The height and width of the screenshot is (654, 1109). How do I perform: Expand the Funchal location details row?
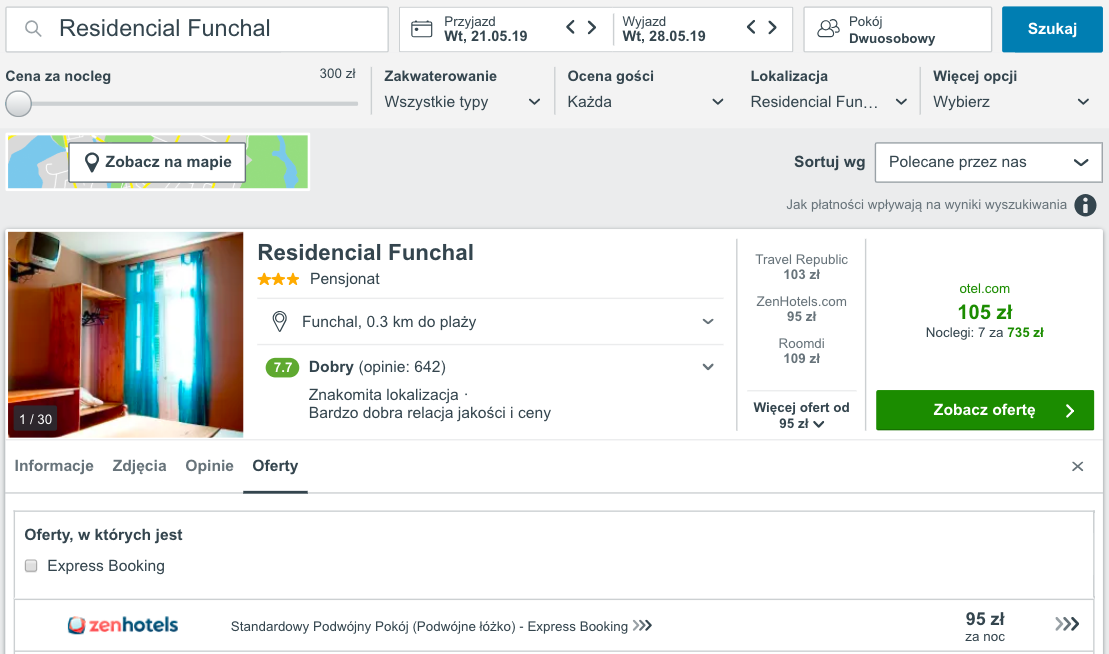coord(490,322)
